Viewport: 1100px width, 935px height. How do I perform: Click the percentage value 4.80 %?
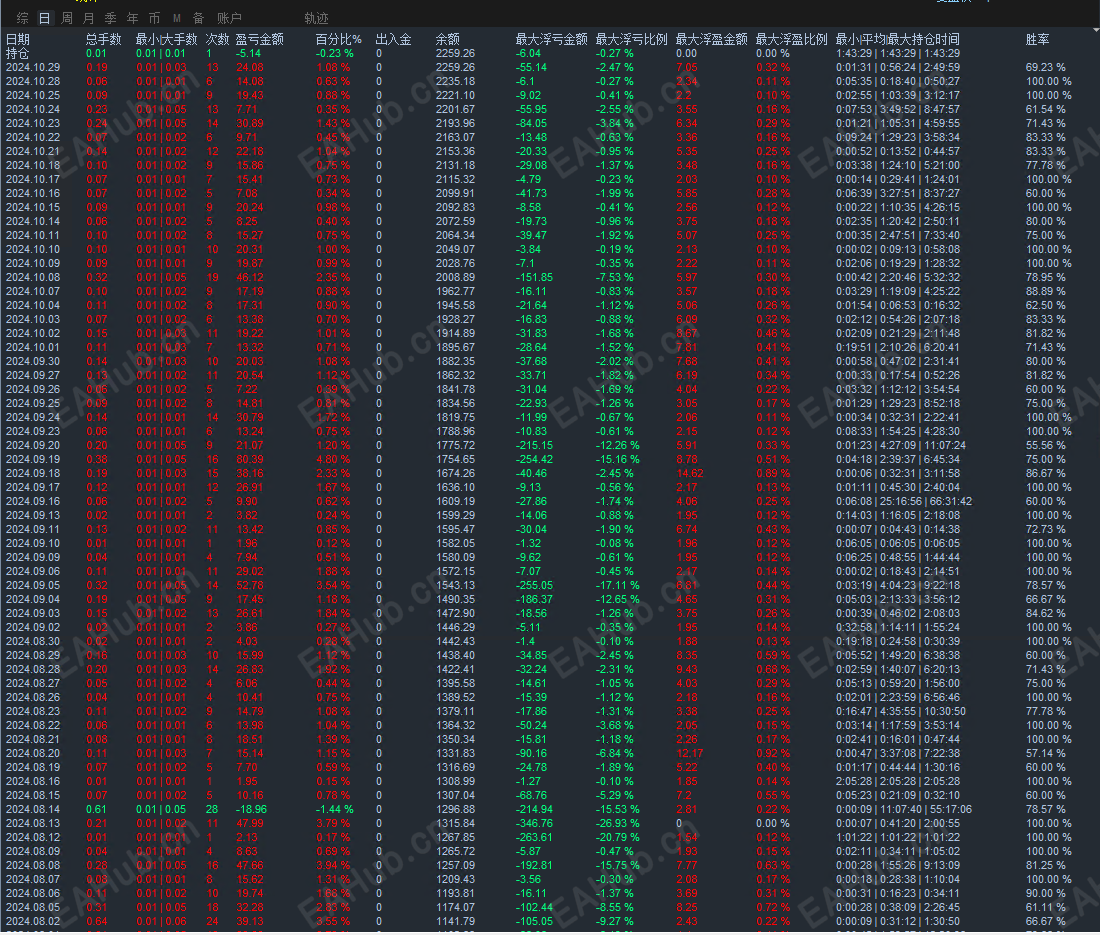click(333, 459)
